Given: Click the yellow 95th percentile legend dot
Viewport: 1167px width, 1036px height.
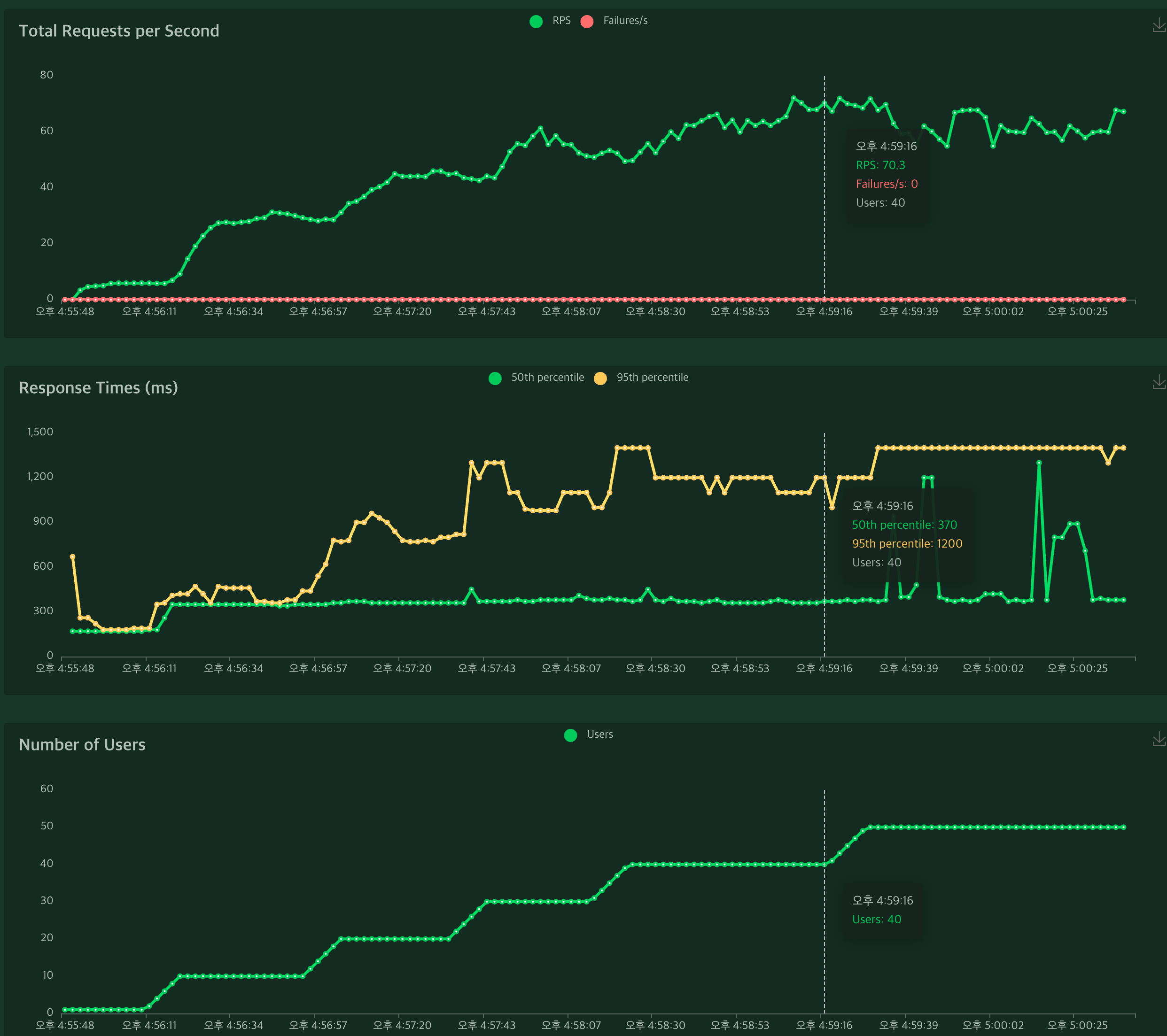Looking at the screenshot, I should (600, 378).
